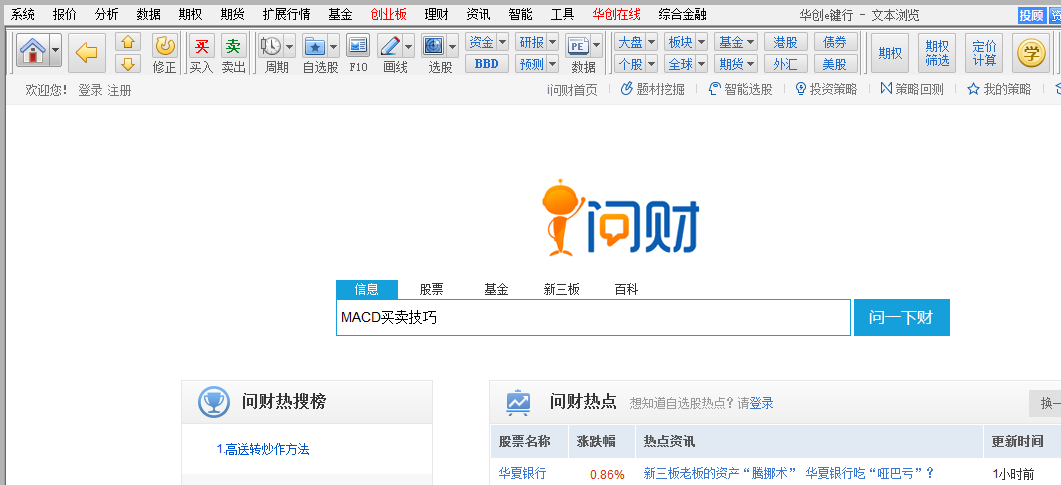1061x485 pixels.
Task: Switch to the 基金 search tab
Action: (496, 290)
